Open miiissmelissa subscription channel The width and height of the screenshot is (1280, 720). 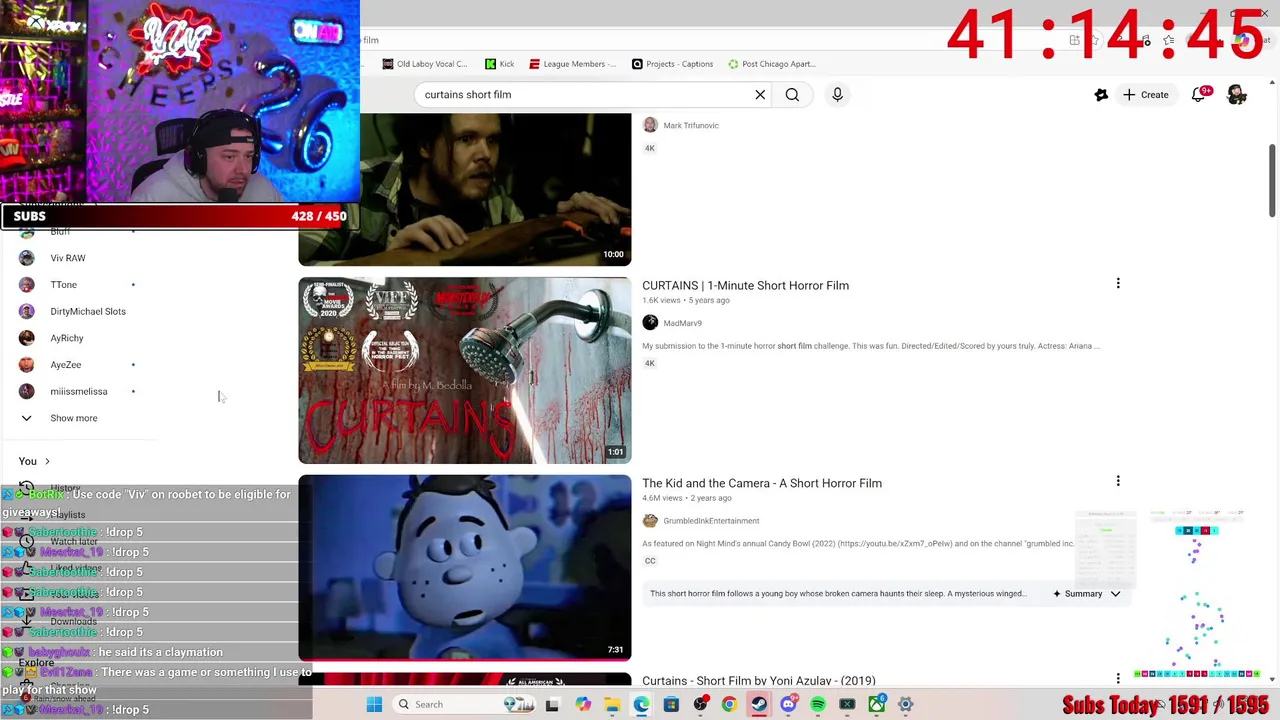coord(78,391)
